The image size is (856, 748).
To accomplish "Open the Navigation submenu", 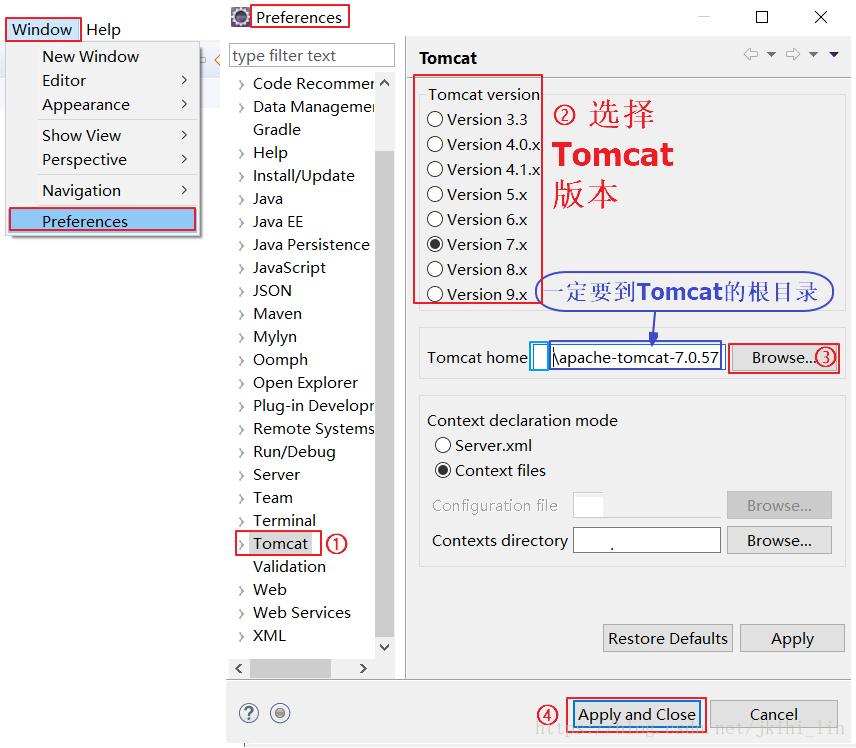I will (x=103, y=190).
